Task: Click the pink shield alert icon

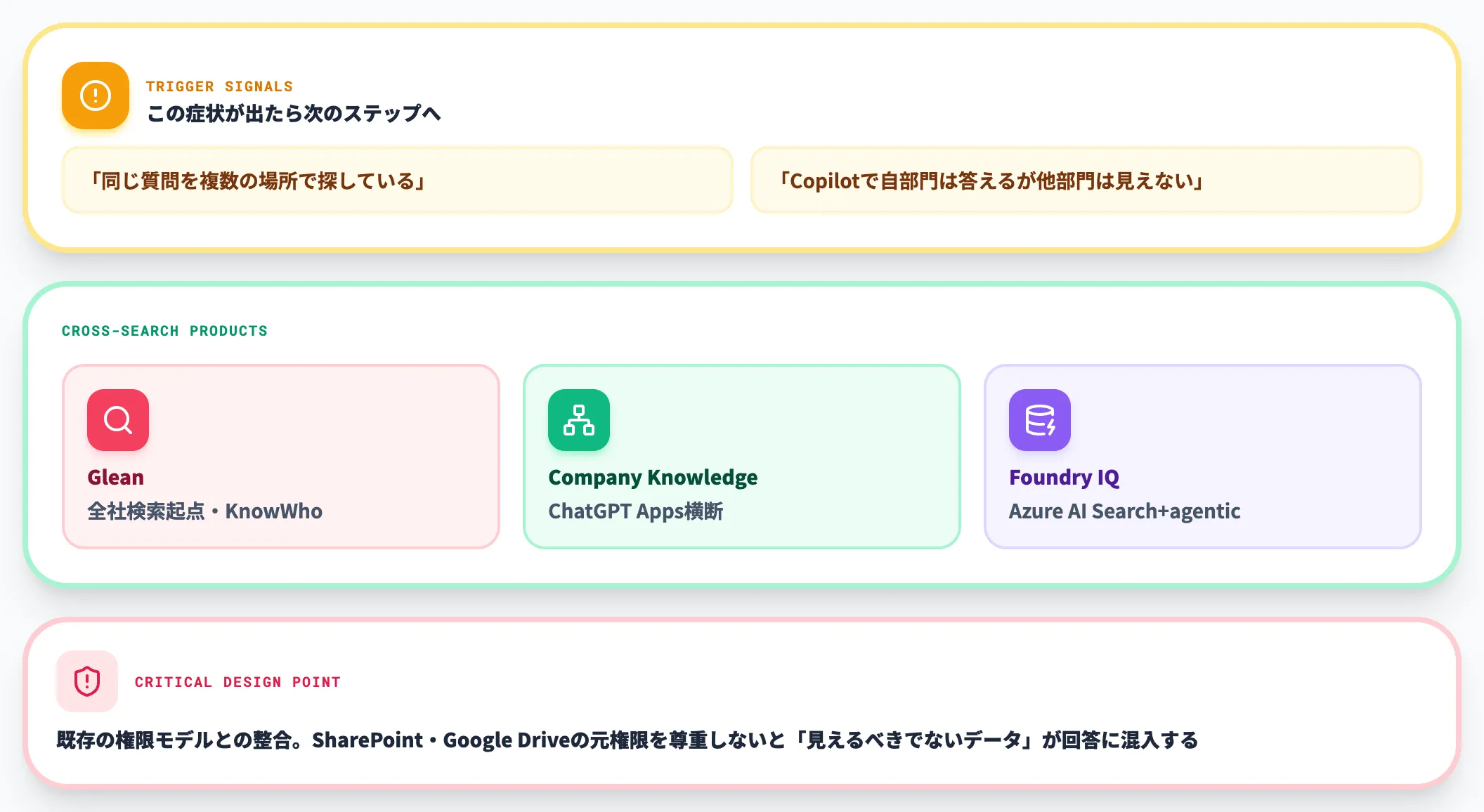Action: 87,681
